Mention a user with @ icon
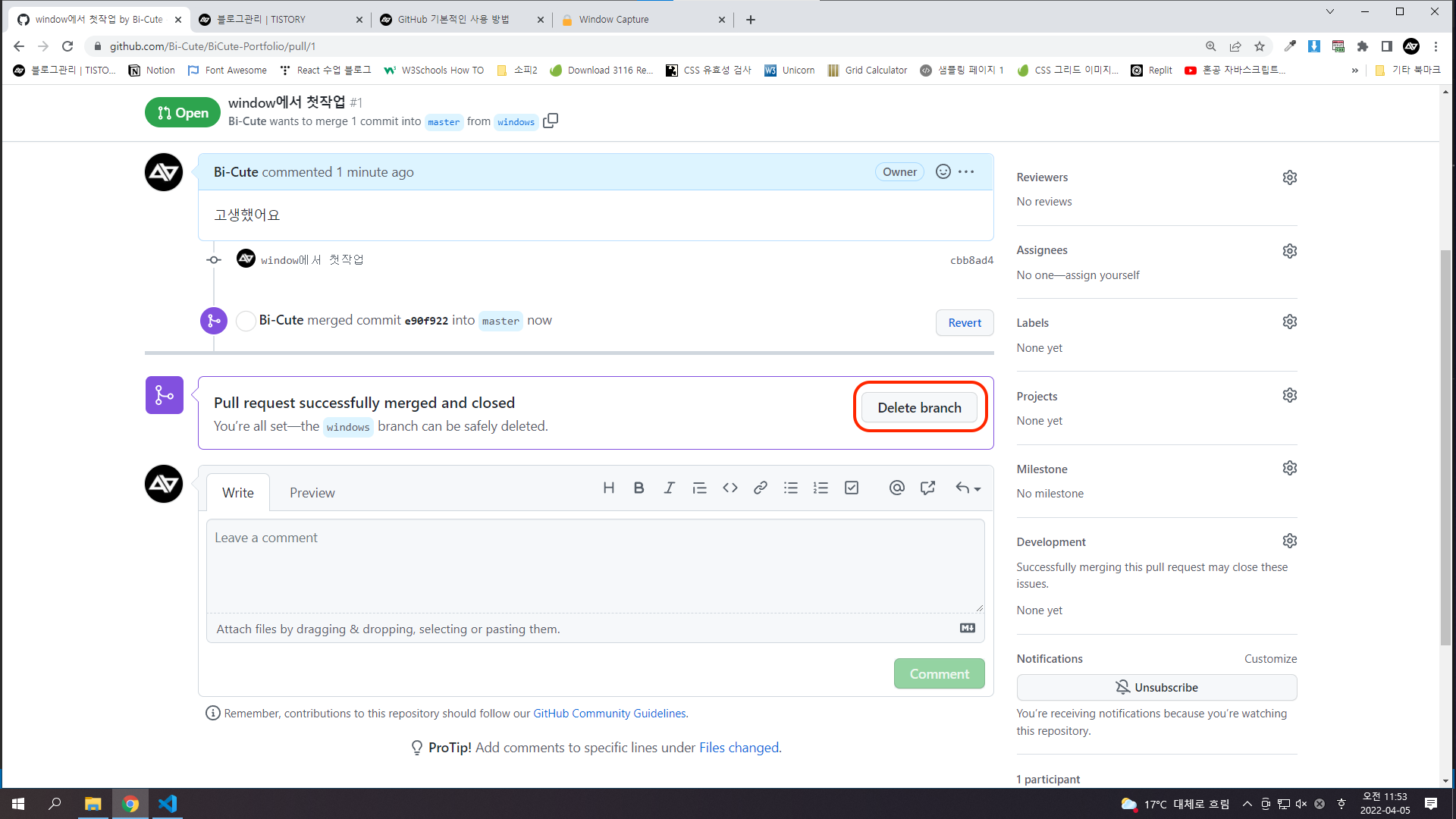1456x819 pixels. (x=896, y=488)
